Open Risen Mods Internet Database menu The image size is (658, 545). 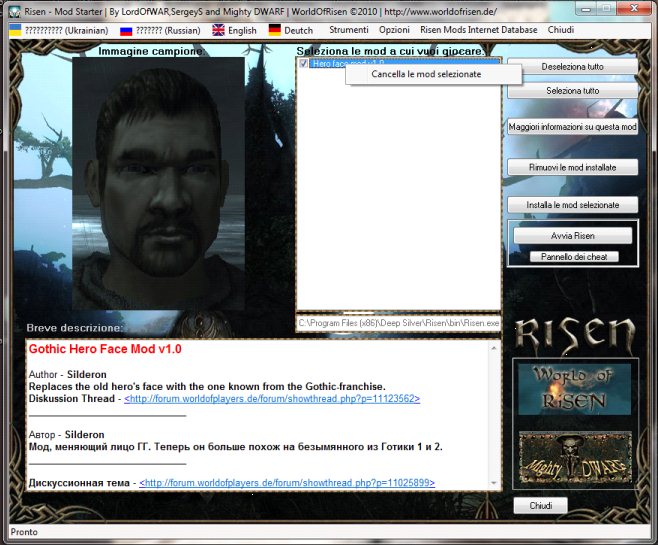coord(478,30)
